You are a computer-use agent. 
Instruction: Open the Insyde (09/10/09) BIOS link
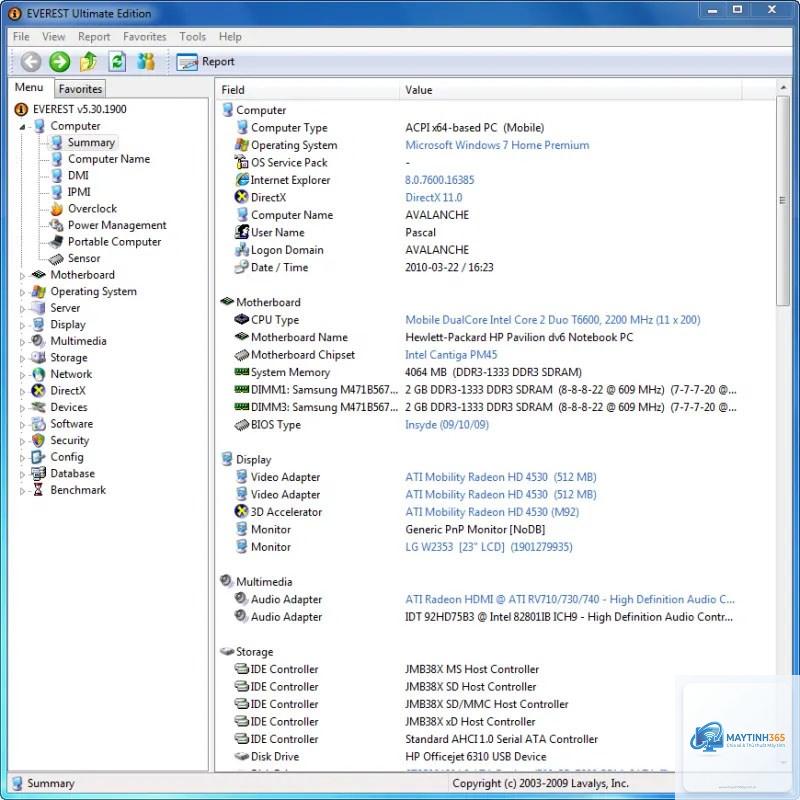tap(447, 424)
